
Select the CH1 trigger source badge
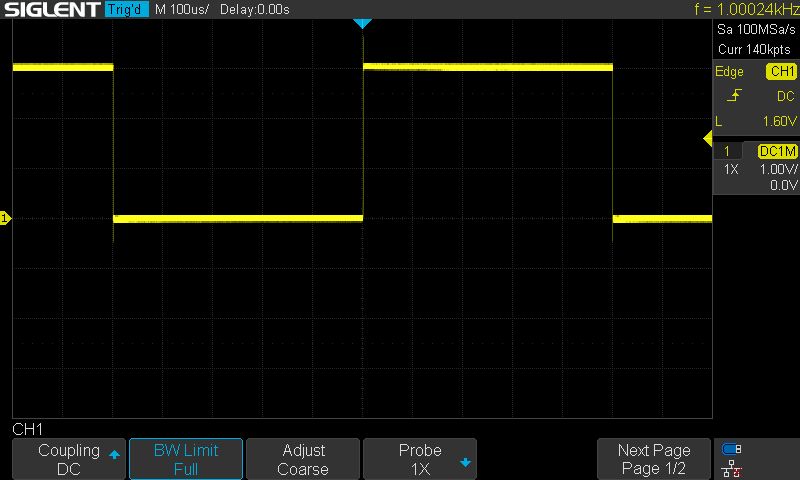click(x=781, y=71)
